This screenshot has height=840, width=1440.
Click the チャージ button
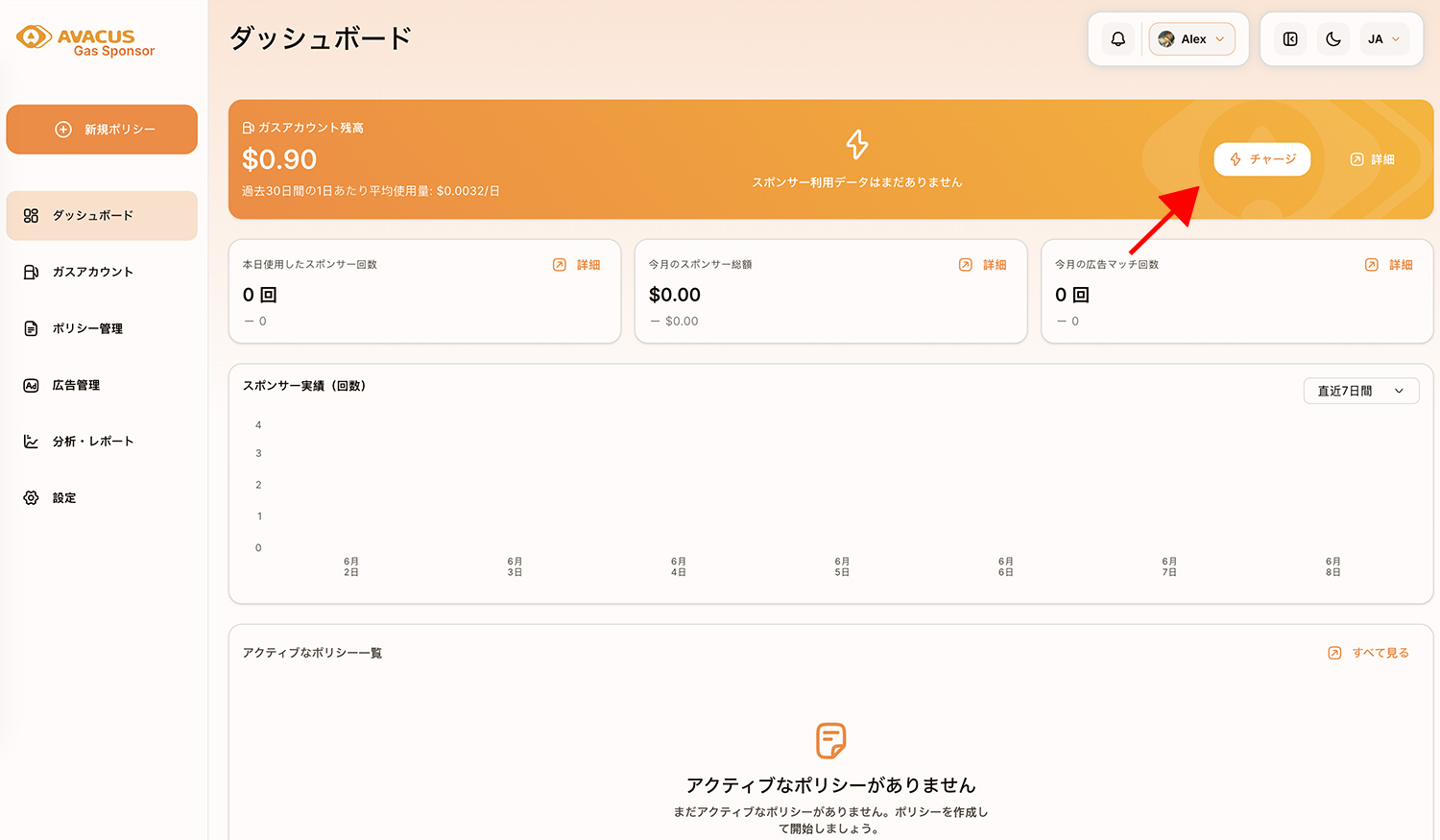click(1262, 159)
